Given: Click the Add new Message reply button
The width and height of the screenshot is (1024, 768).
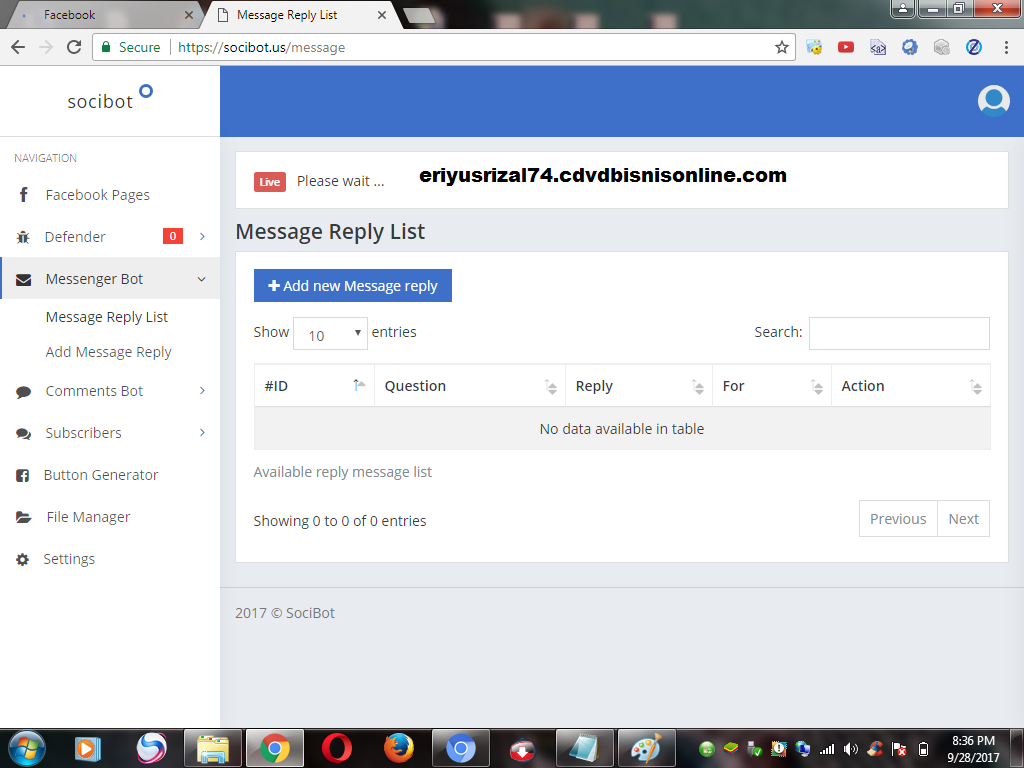Looking at the screenshot, I should coord(352,285).
